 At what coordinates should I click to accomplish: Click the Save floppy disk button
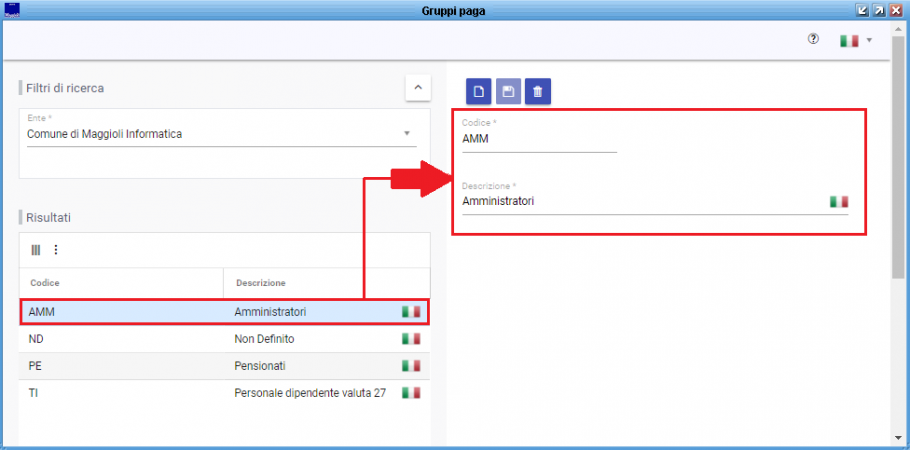[x=508, y=91]
